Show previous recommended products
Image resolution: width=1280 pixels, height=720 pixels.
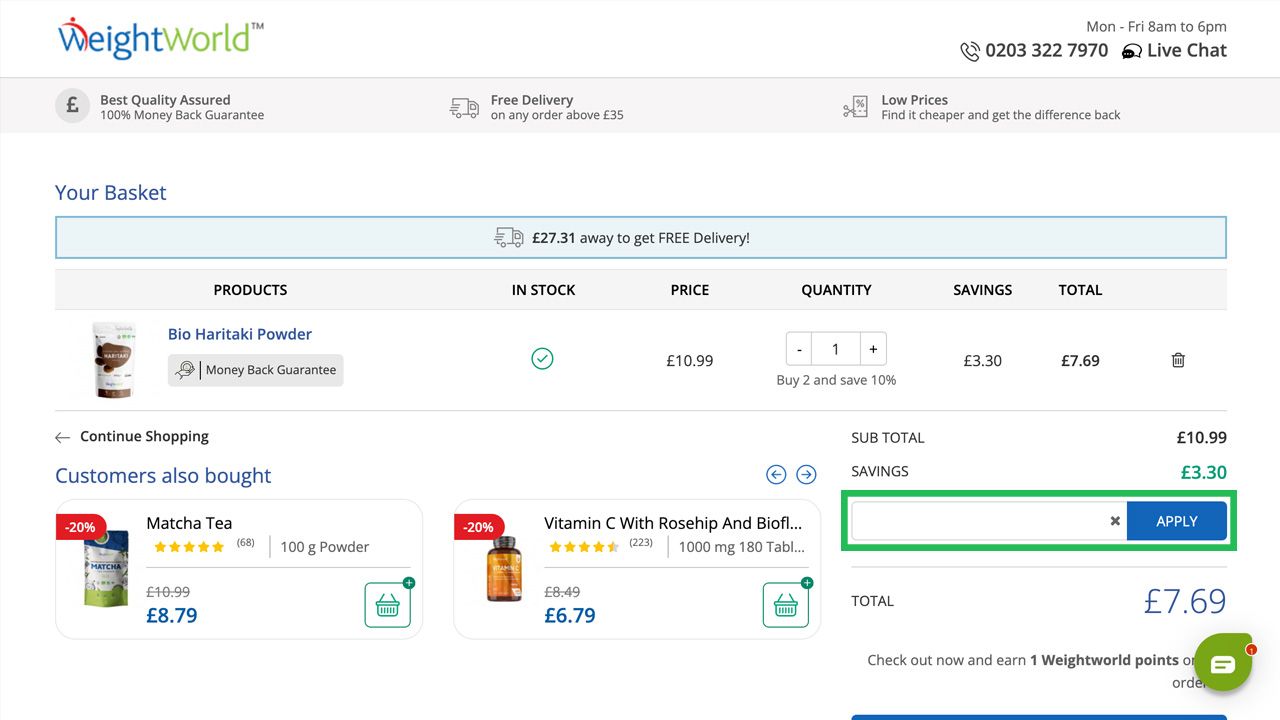click(776, 475)
